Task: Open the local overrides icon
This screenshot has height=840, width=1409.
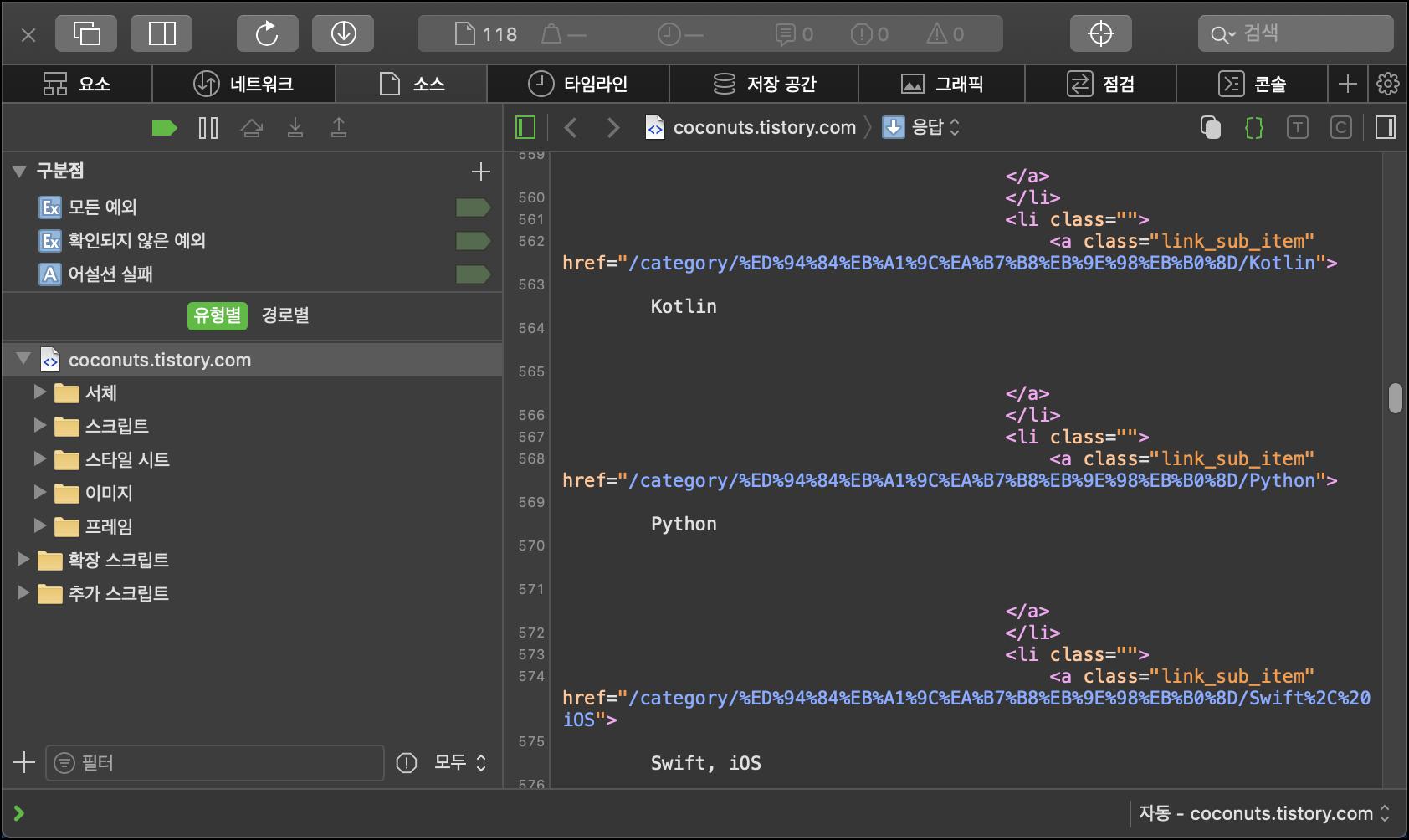Action: (x=1211, y=127)
